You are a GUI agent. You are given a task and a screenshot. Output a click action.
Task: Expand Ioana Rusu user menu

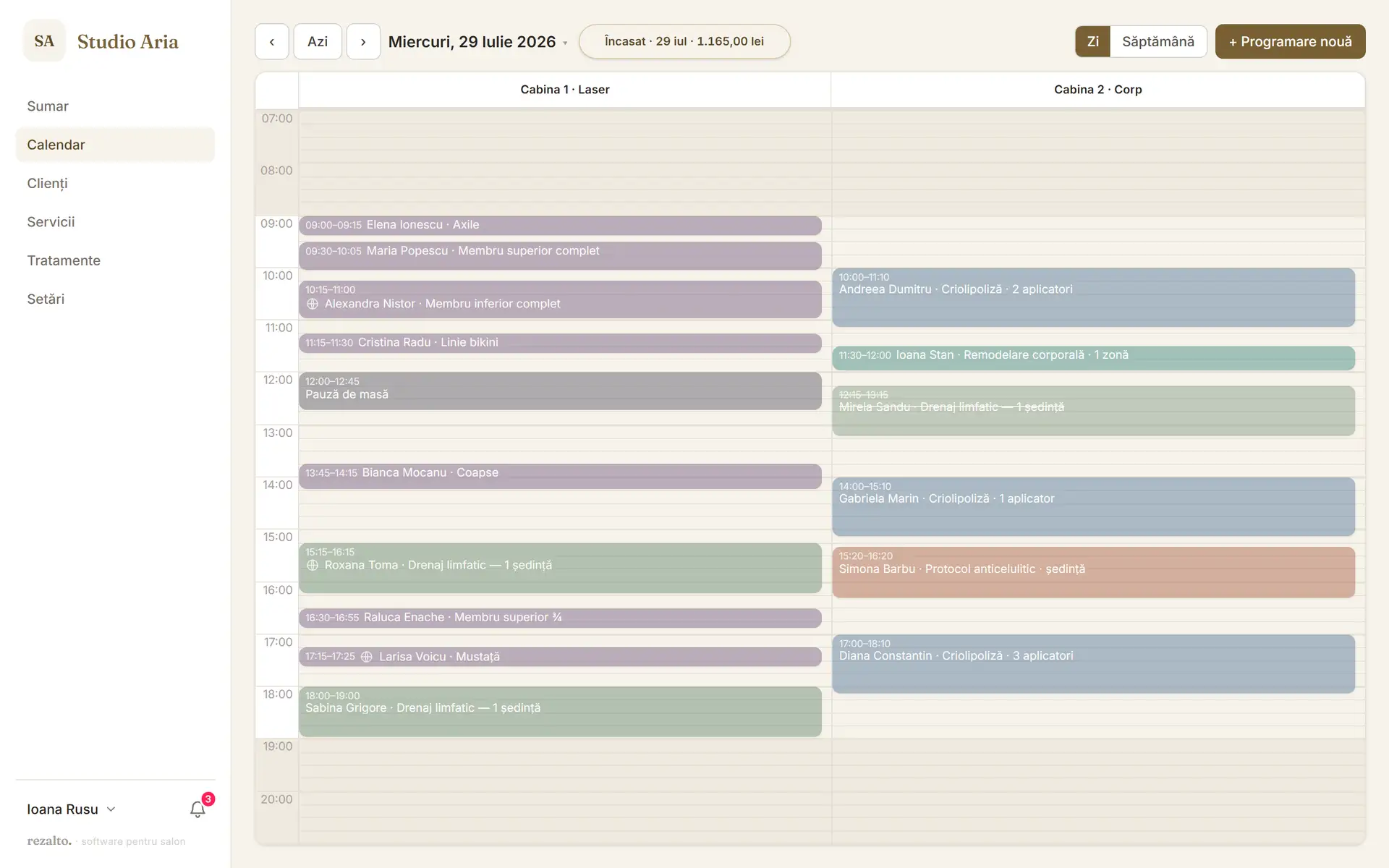point(72,809)
